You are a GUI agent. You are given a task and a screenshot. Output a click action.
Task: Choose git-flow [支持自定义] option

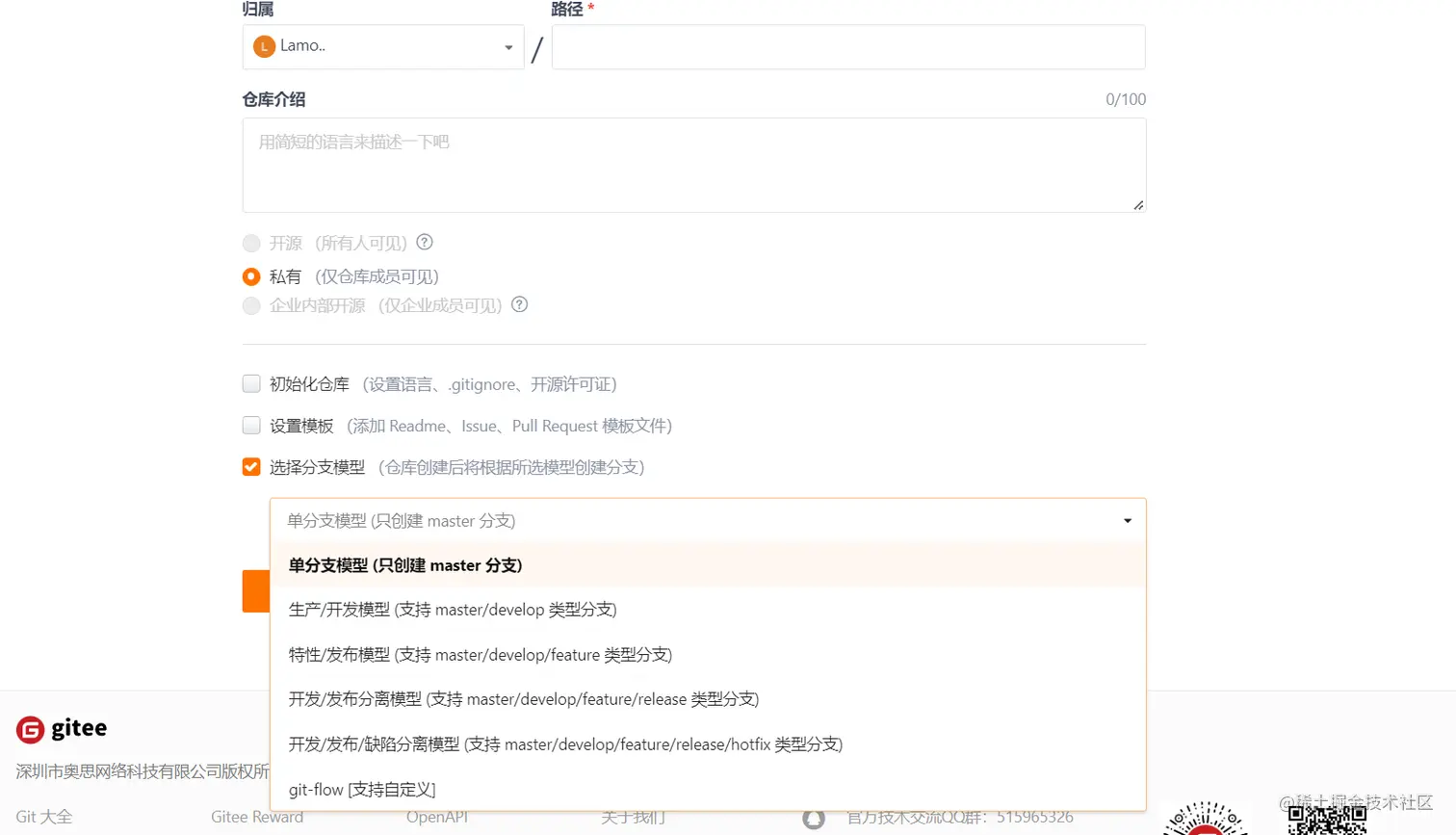tap(708, 790)
